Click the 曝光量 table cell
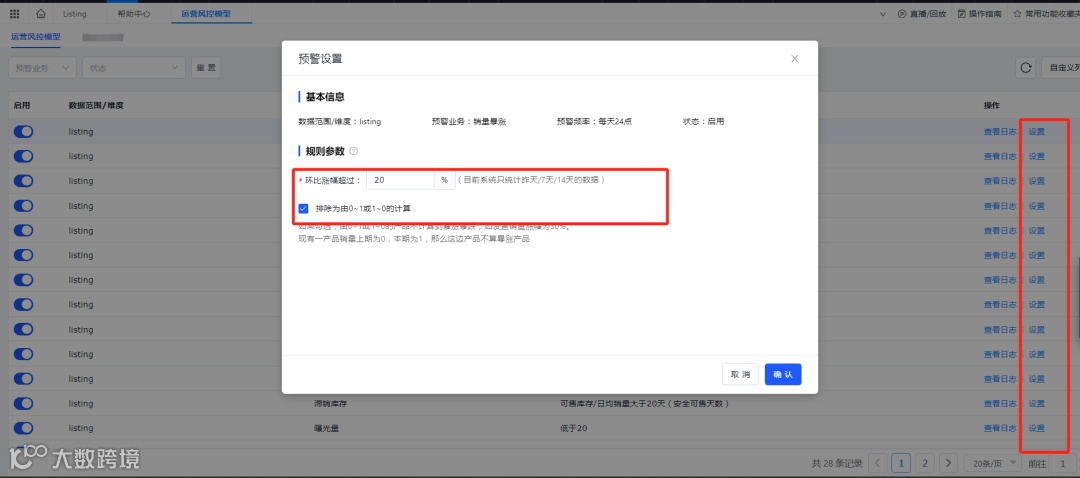This screenshot has width=1080, height=478. click(326, 428)
